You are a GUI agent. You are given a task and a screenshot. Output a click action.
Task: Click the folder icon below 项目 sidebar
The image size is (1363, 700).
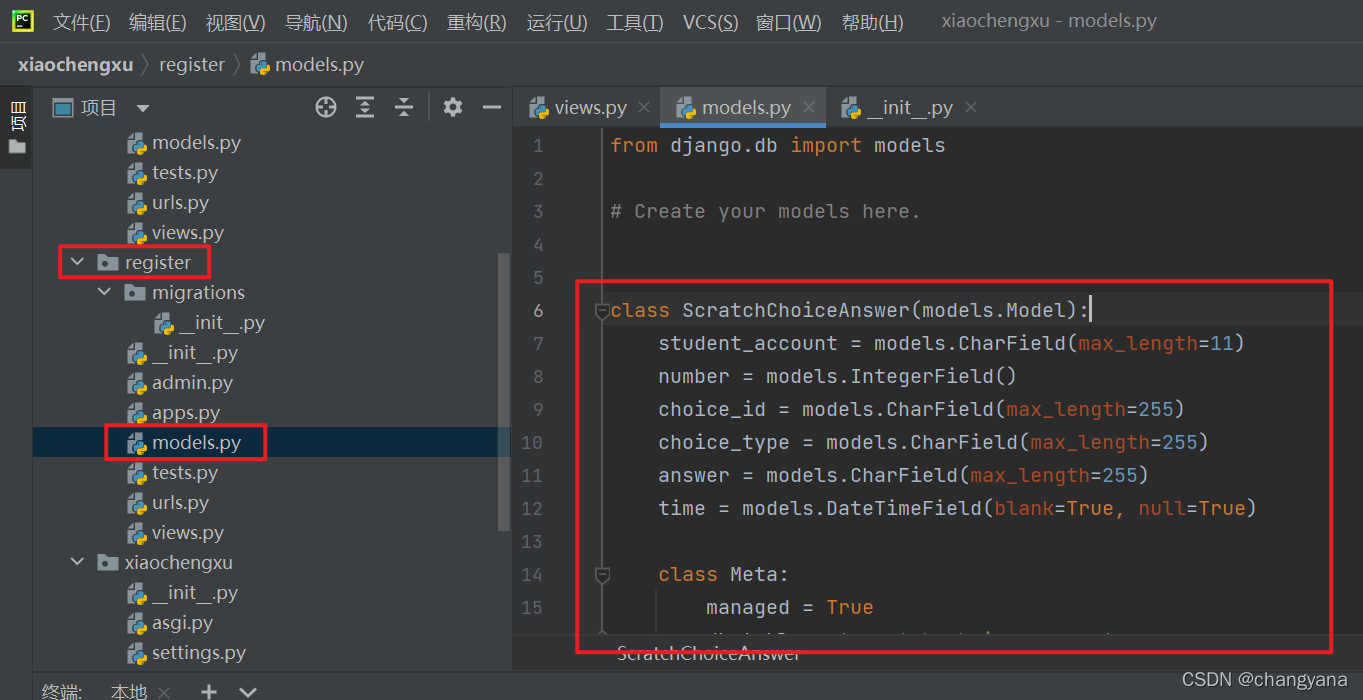coord(17,147)
